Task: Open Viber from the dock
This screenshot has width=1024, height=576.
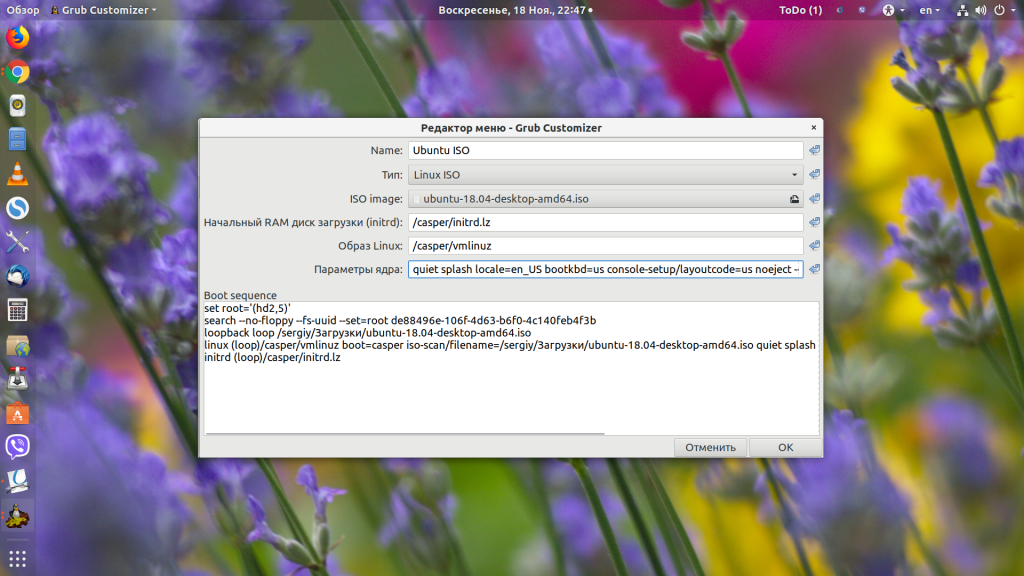Action: (x=17, y=446)
